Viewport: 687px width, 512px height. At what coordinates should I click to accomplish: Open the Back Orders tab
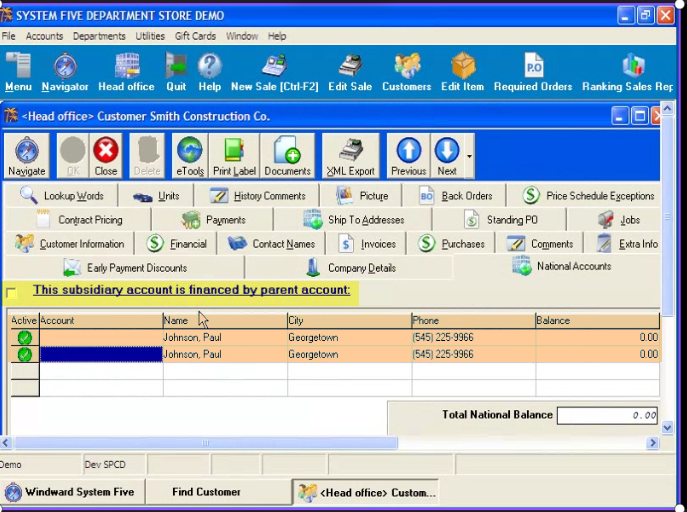454,196
